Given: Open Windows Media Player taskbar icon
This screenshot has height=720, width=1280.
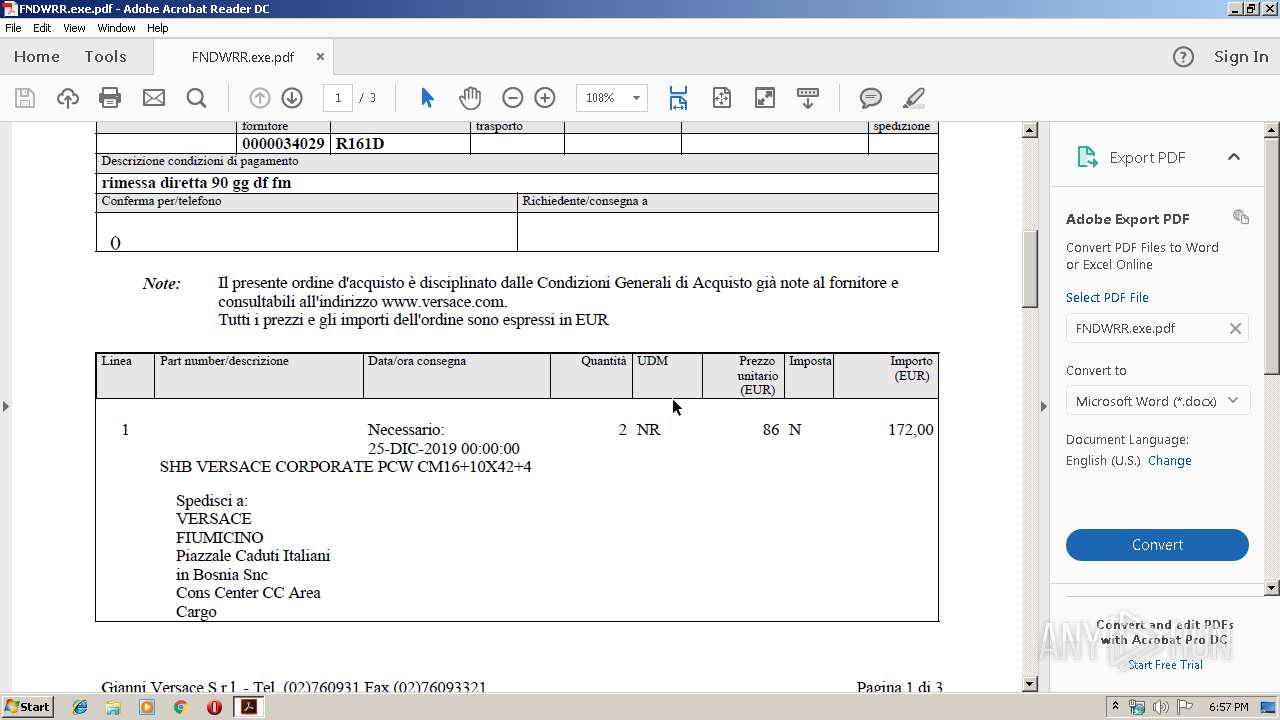Looking at the screenshot, I should [147, 707].
